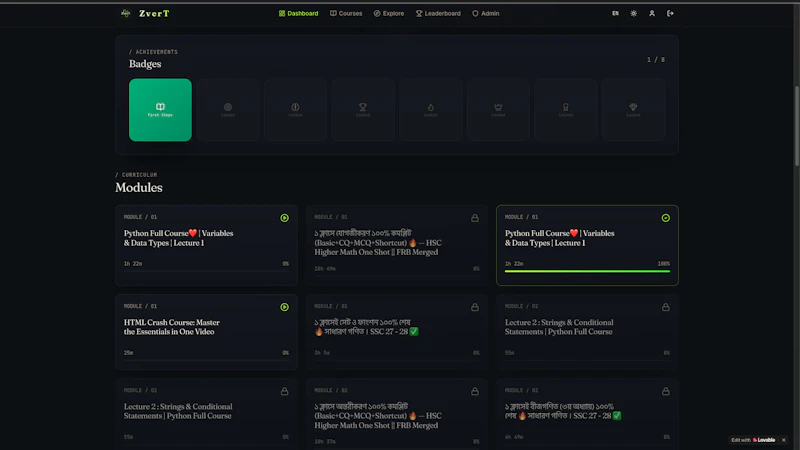Open the Edit with Lovable link
This screenshot has width=800, height=450.
pyautogui.click(x=753, y=440)
